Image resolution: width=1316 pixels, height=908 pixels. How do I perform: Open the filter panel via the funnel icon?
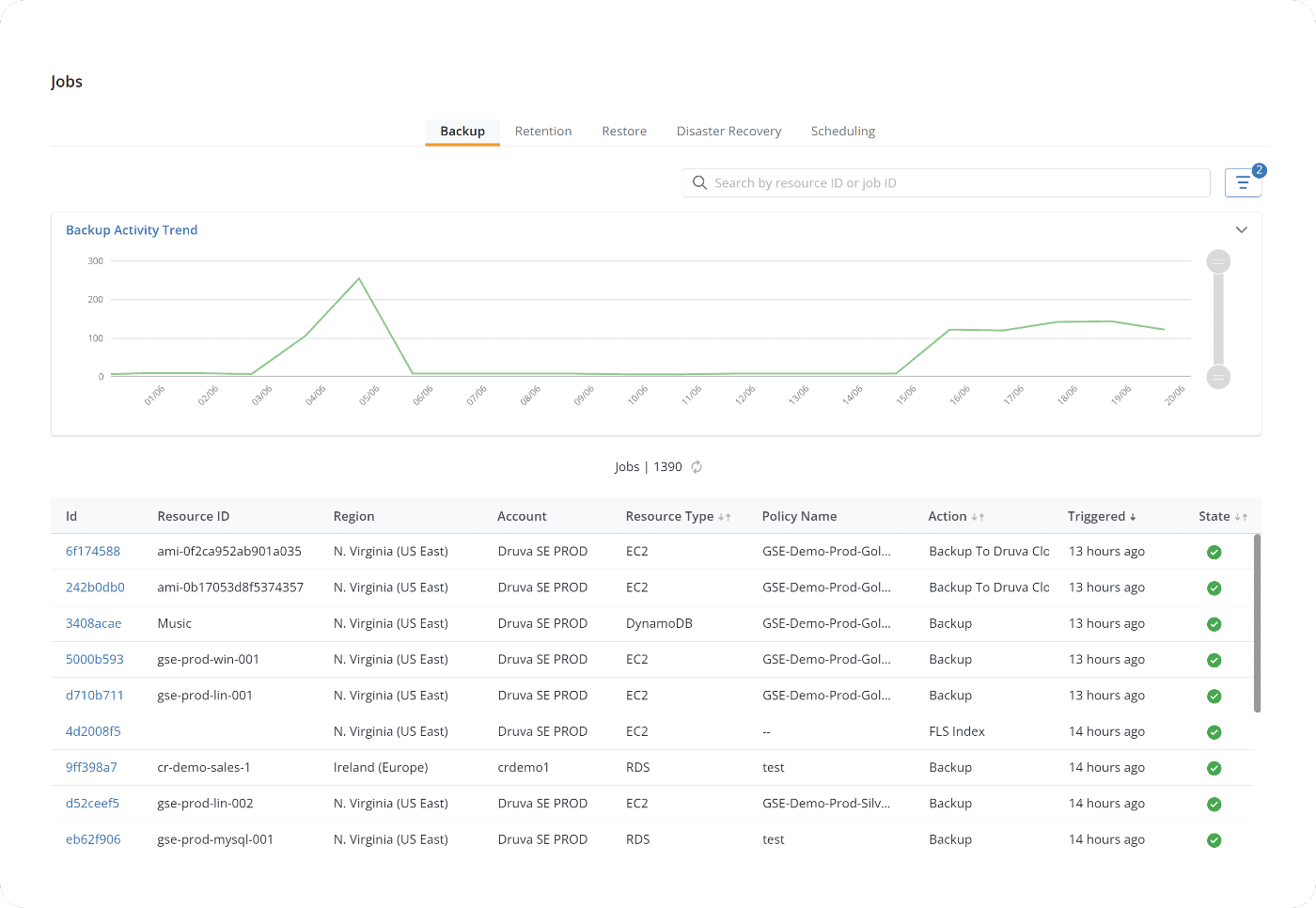(1243, 182)
